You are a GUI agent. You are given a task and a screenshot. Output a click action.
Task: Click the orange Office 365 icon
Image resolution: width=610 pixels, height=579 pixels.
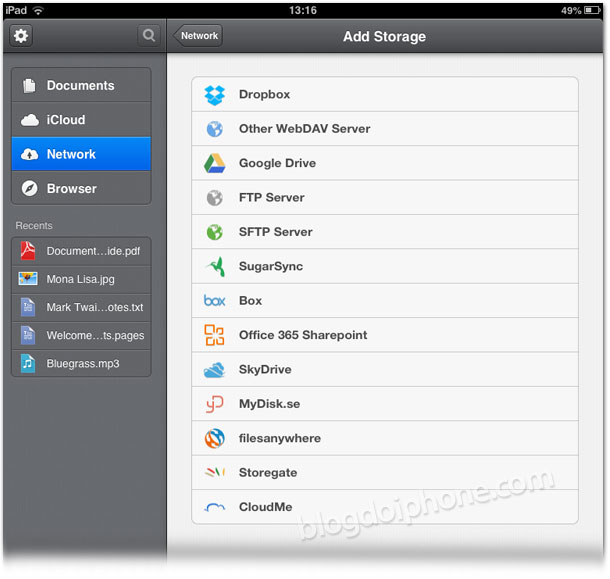(215, 335)
